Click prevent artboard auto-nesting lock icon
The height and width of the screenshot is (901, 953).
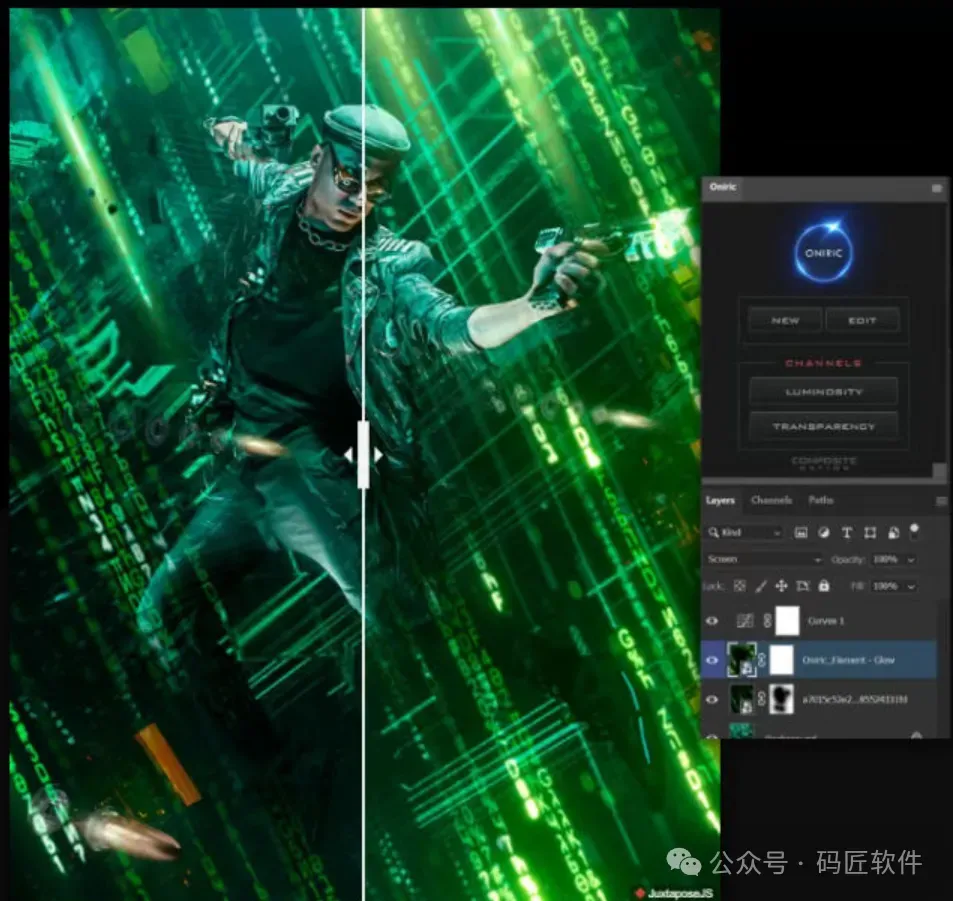click(802, 586)
